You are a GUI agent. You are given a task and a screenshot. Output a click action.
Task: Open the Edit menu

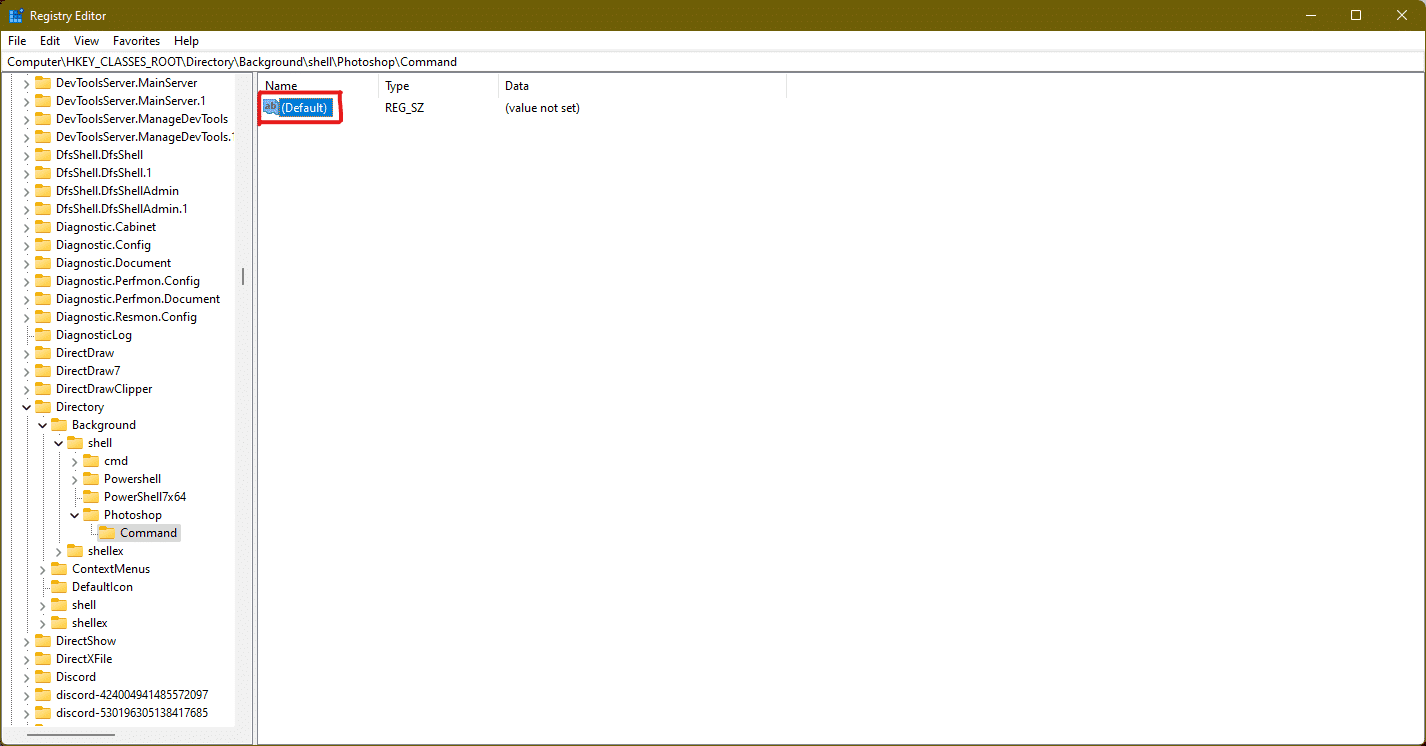[49, 41]
